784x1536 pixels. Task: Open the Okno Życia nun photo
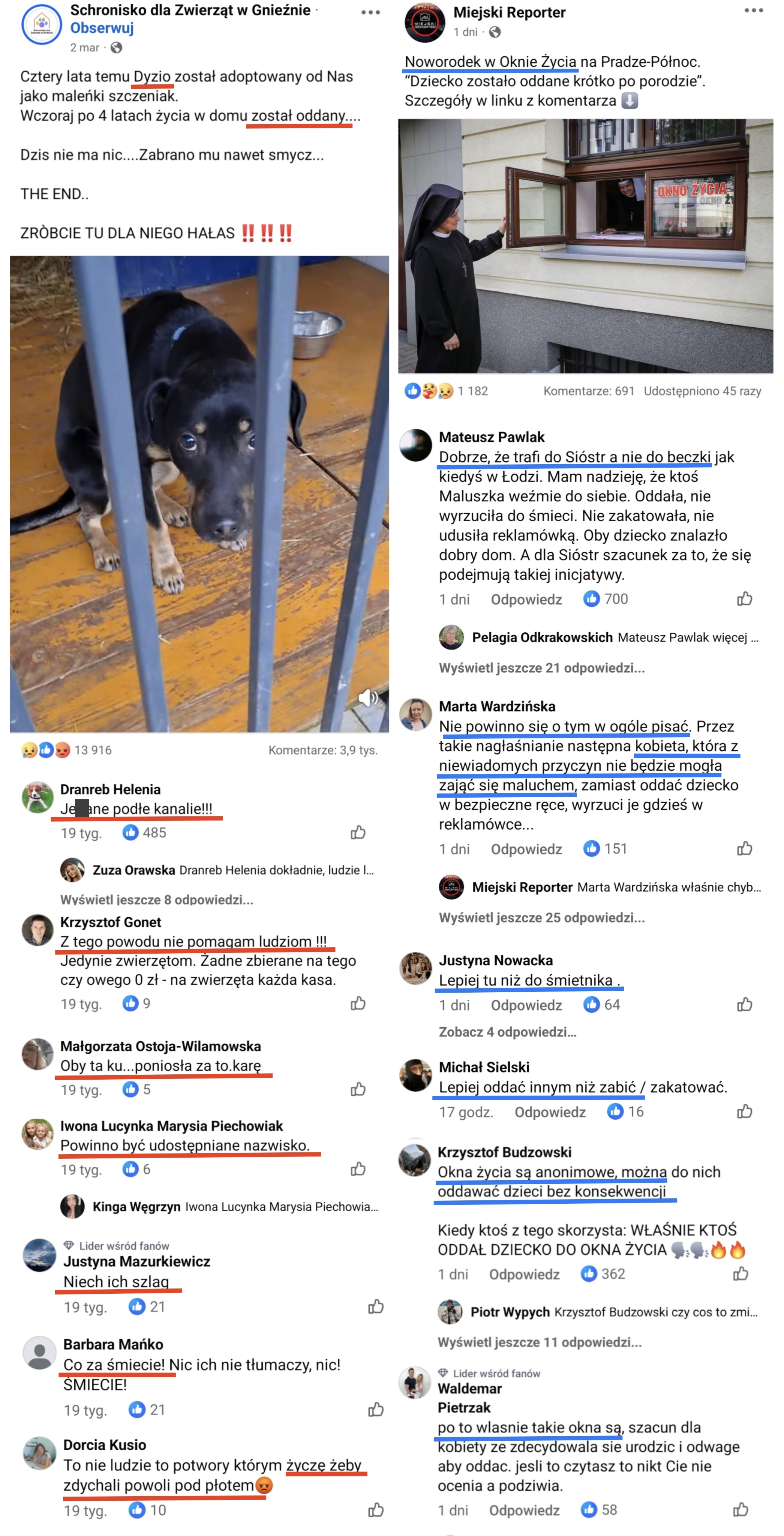[x=585, y=246]
